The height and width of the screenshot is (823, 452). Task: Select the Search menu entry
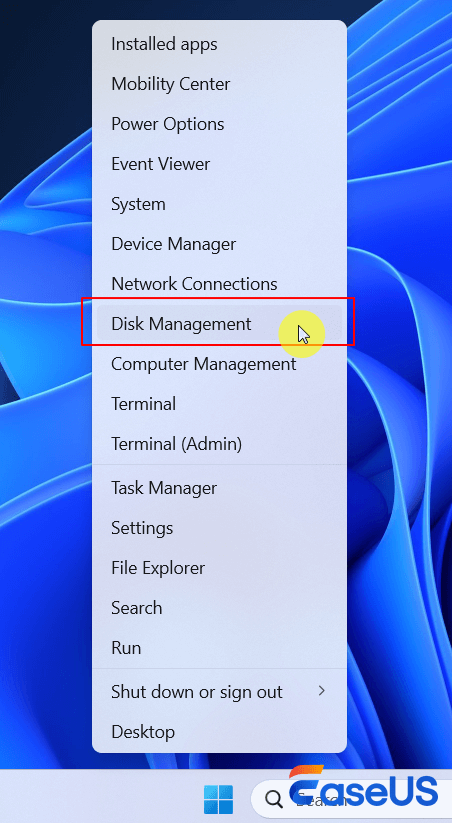(219, 608)
